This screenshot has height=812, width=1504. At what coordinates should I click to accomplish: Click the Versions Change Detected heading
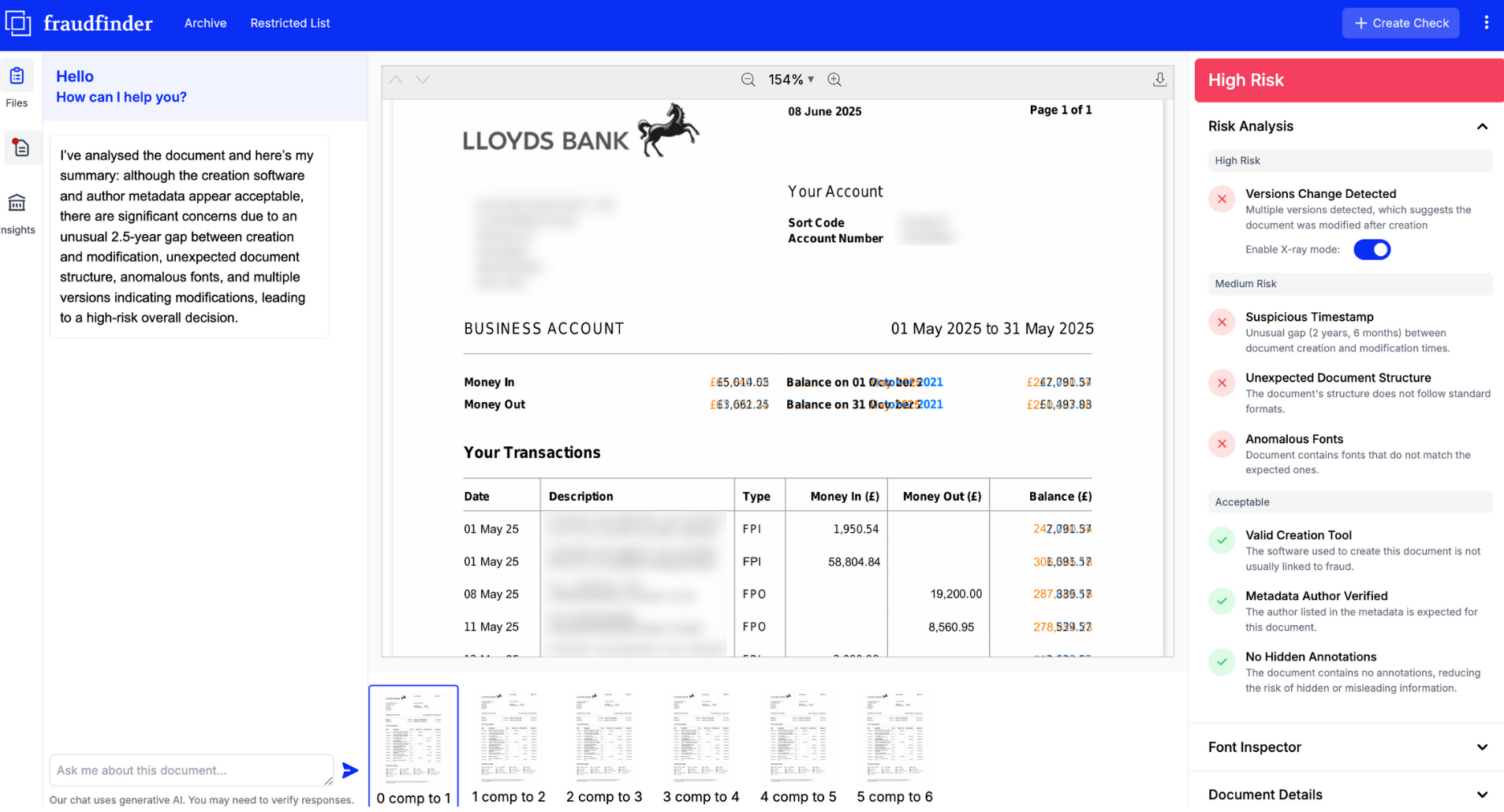(x=1321, y=194)
